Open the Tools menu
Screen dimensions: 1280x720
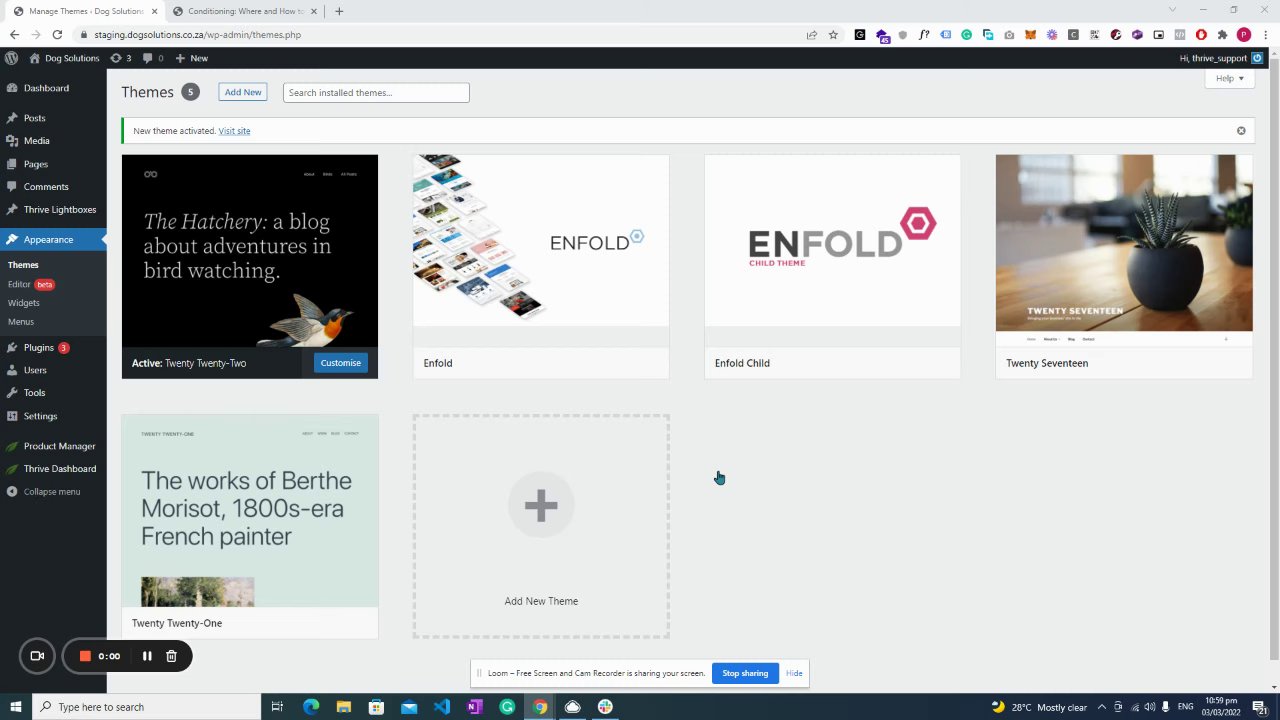[x=34, y=393]
